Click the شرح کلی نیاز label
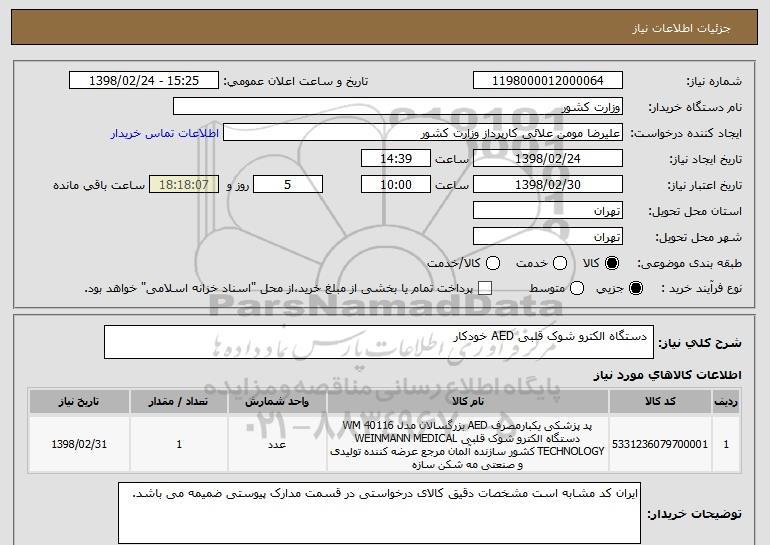The image size is (770, 545). [x=700, y=343]
